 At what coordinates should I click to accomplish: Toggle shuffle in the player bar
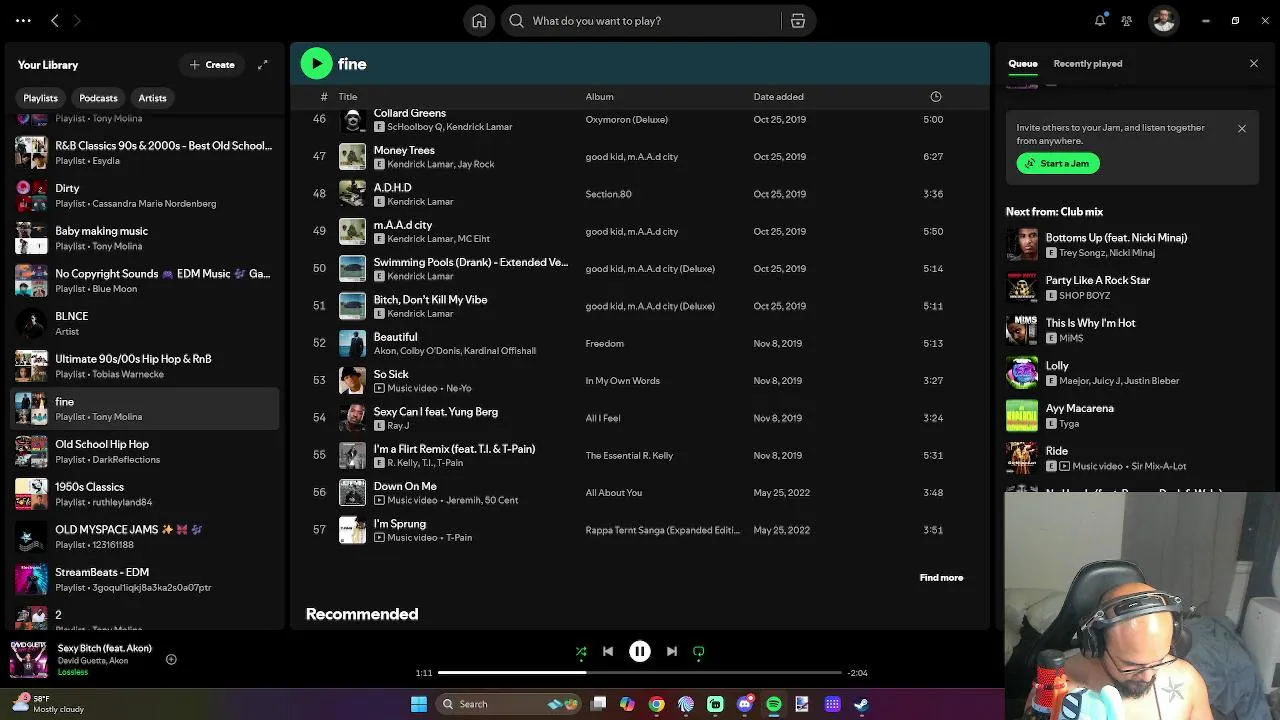[581, 651]
